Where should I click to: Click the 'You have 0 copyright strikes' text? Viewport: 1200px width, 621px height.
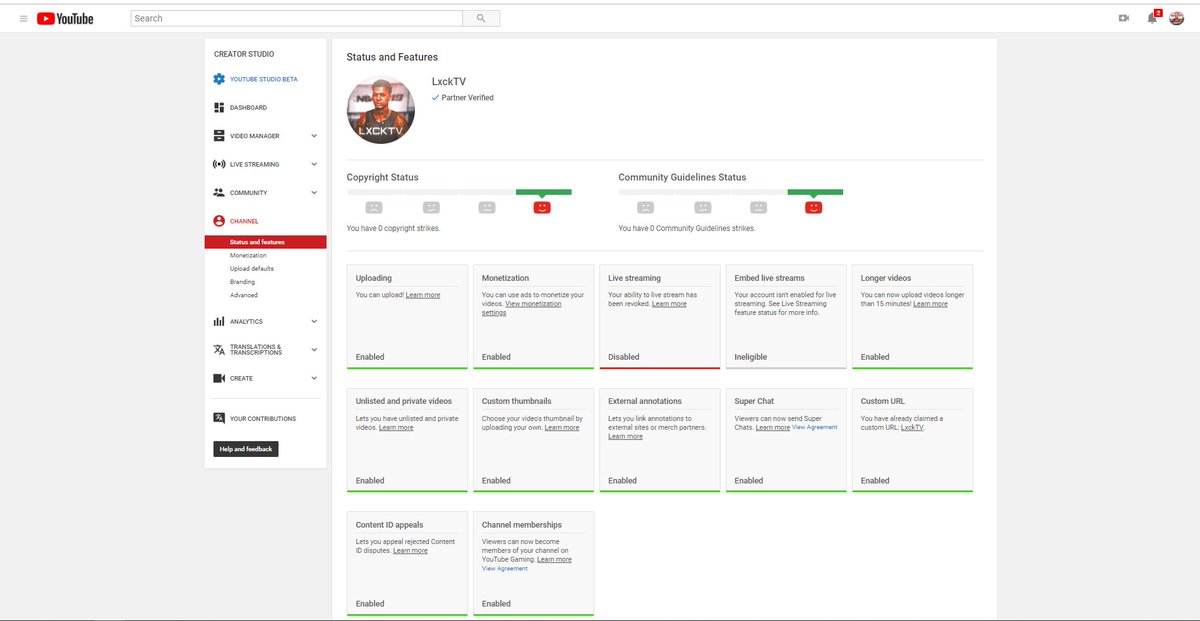tap(393, 228)
